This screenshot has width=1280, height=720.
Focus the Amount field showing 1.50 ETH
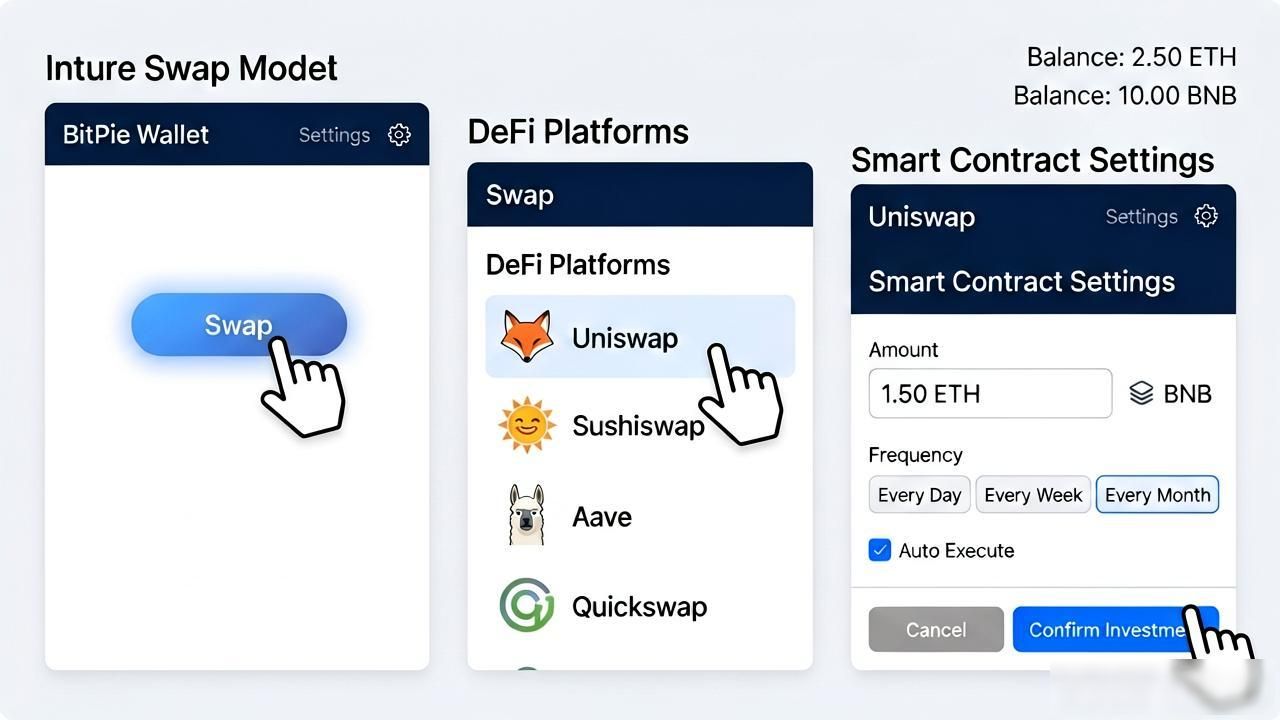tap(990, 393)
